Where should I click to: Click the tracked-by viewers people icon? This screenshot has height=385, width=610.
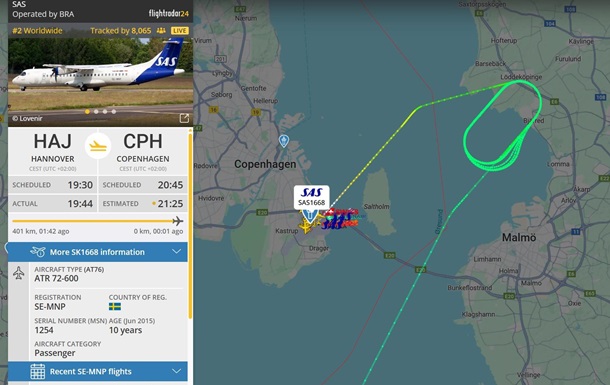point(161,31)
